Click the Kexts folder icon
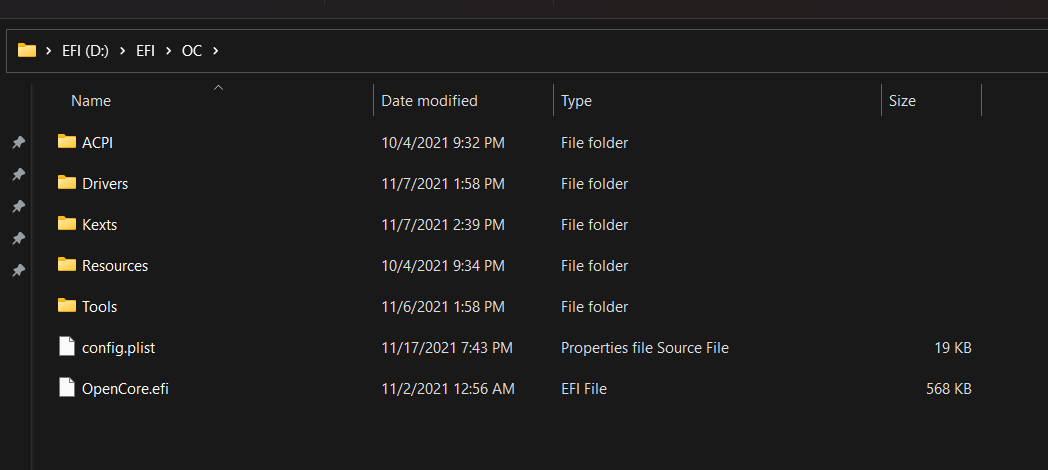The height and width of the screenshot is (470, 1048). (67, 224)
